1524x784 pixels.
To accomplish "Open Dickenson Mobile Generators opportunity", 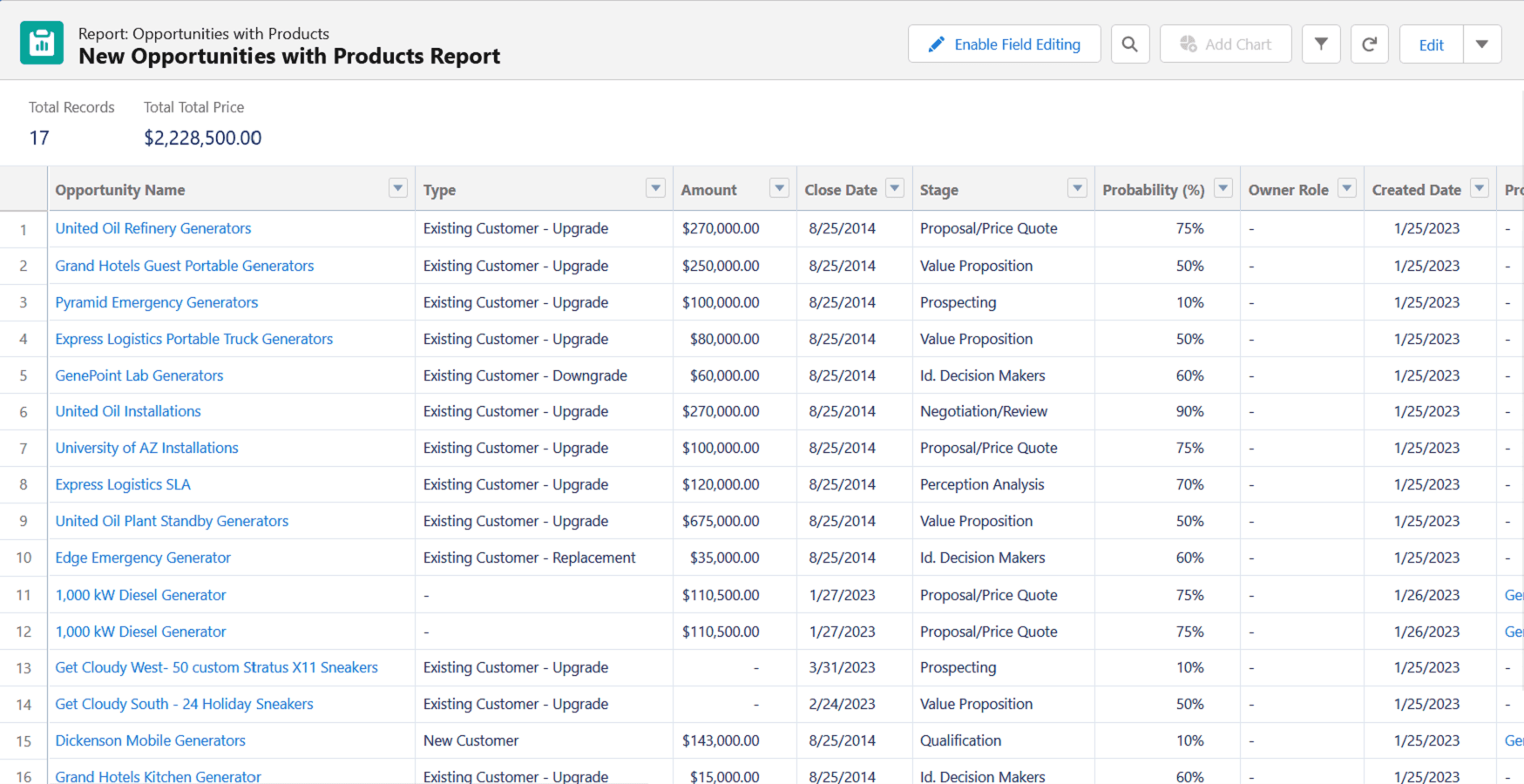I will (151, 740).
